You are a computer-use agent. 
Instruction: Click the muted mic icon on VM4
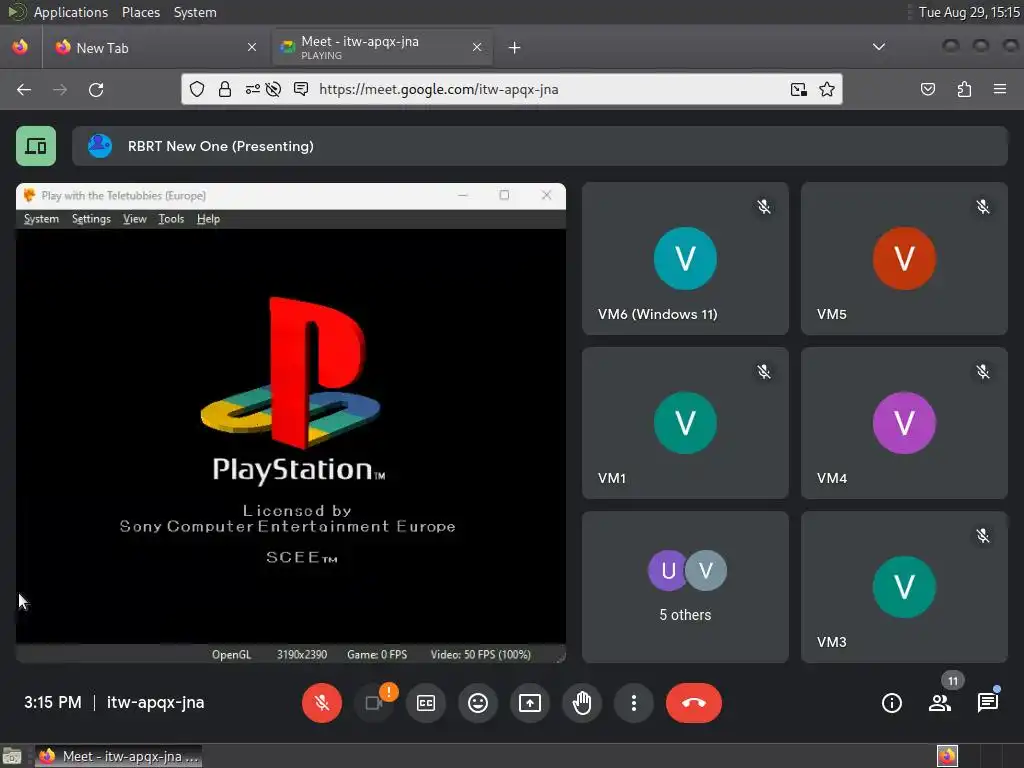click(983, 372)
